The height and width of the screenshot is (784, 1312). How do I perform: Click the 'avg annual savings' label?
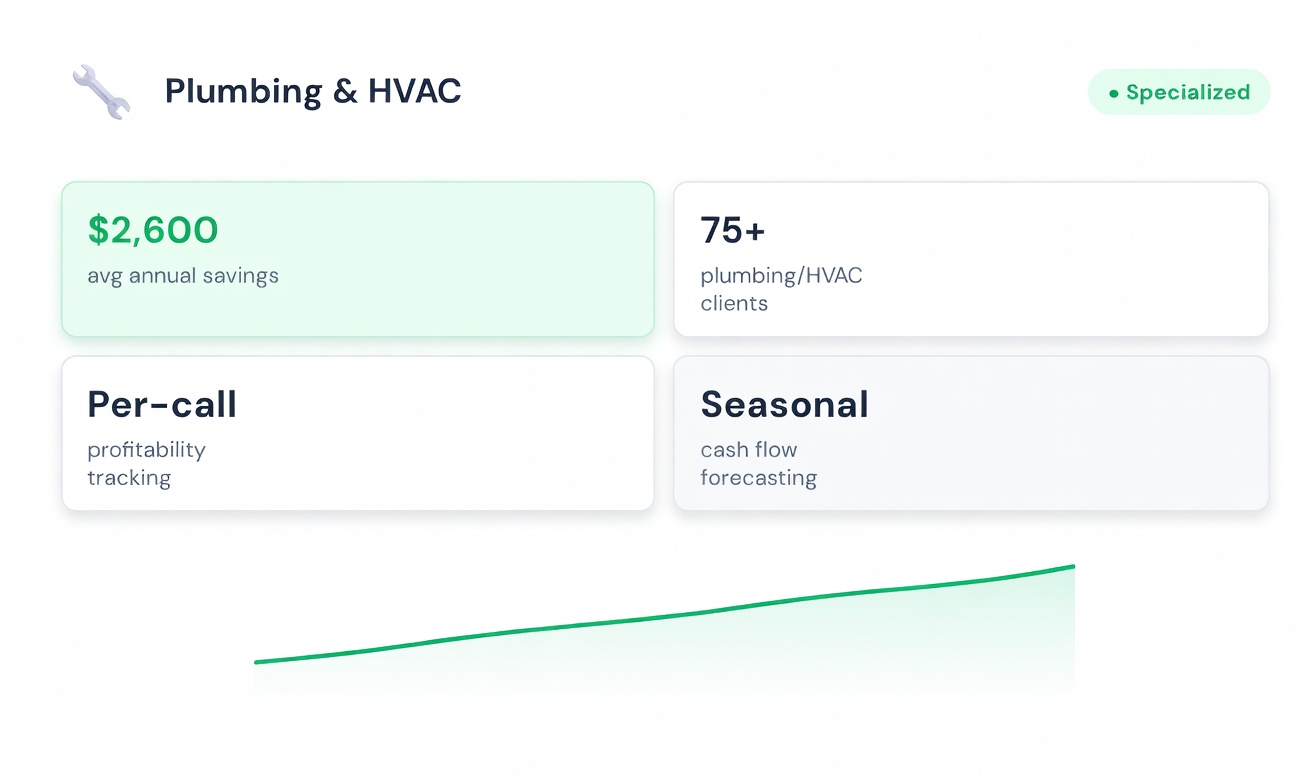(183, 276)
